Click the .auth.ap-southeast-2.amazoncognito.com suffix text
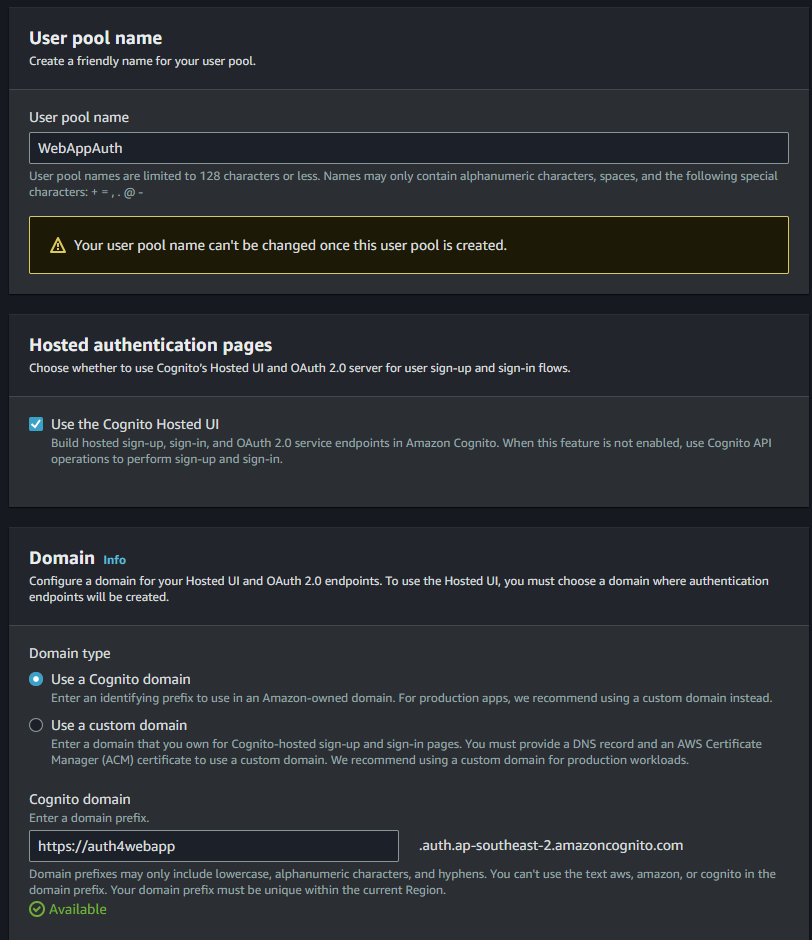The image size is (812, 940). coord(551,845)
